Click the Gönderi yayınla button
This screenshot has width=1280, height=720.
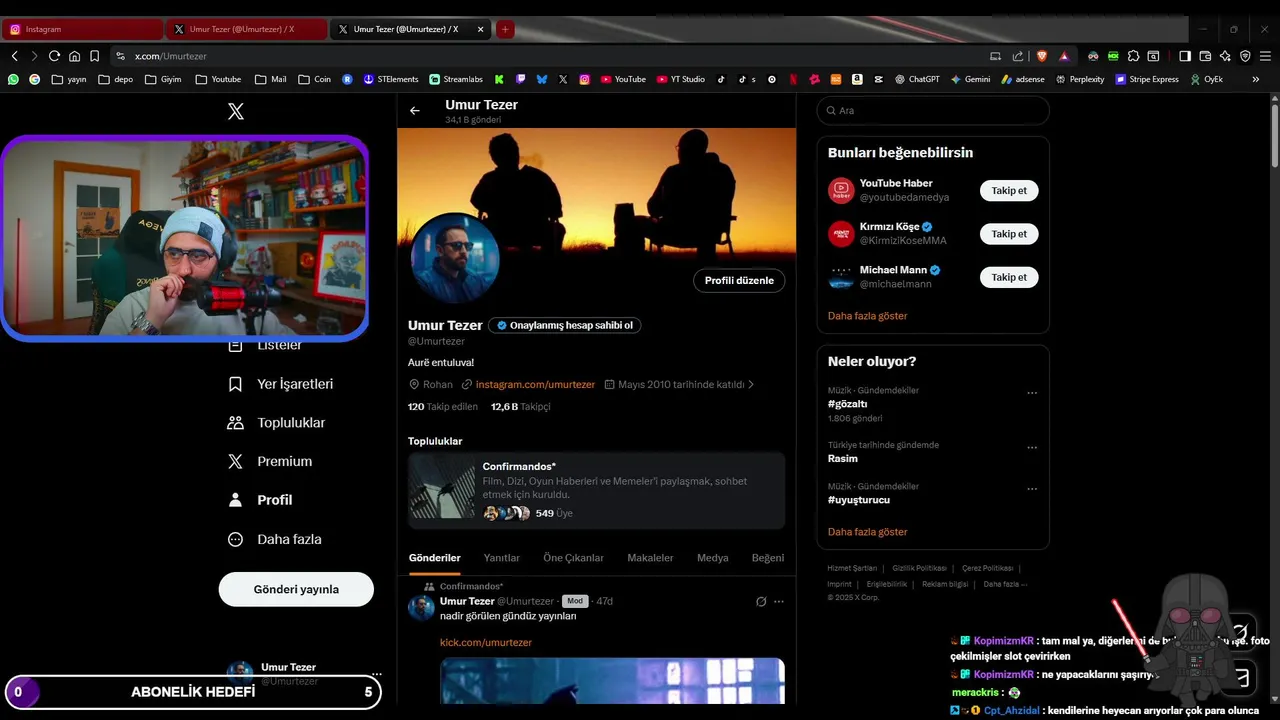[296, 589]
